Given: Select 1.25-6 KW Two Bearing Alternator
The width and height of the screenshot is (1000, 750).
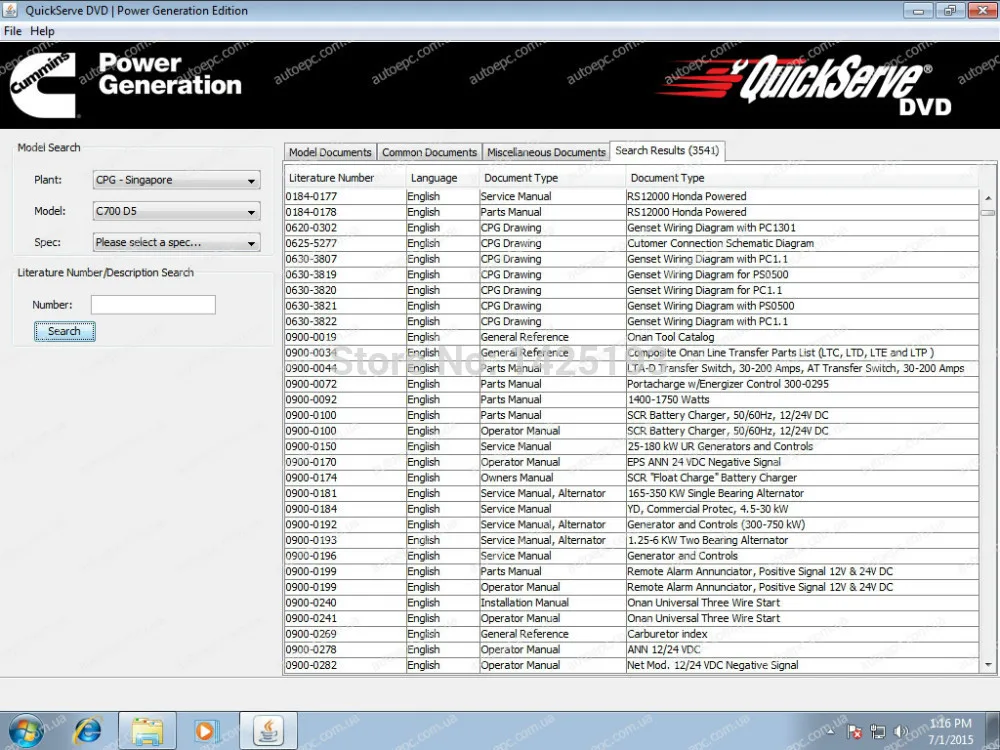Looking at the screenshot, I should pos(707,540).
